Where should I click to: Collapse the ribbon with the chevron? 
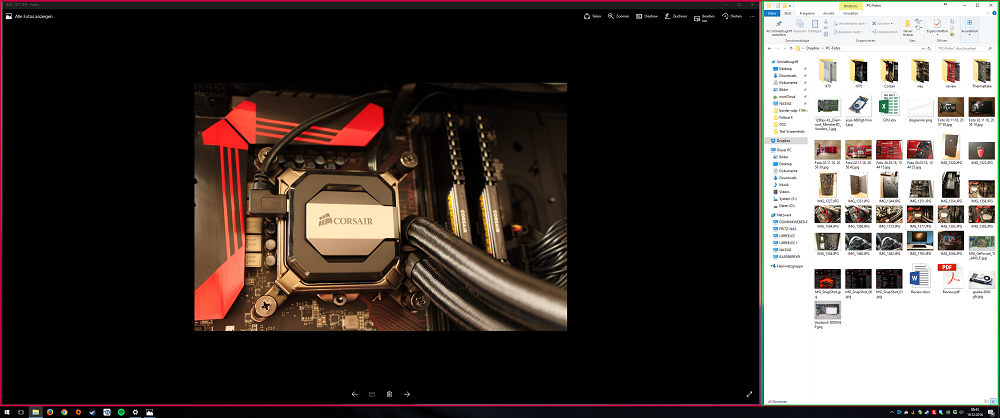coord(988,13)
